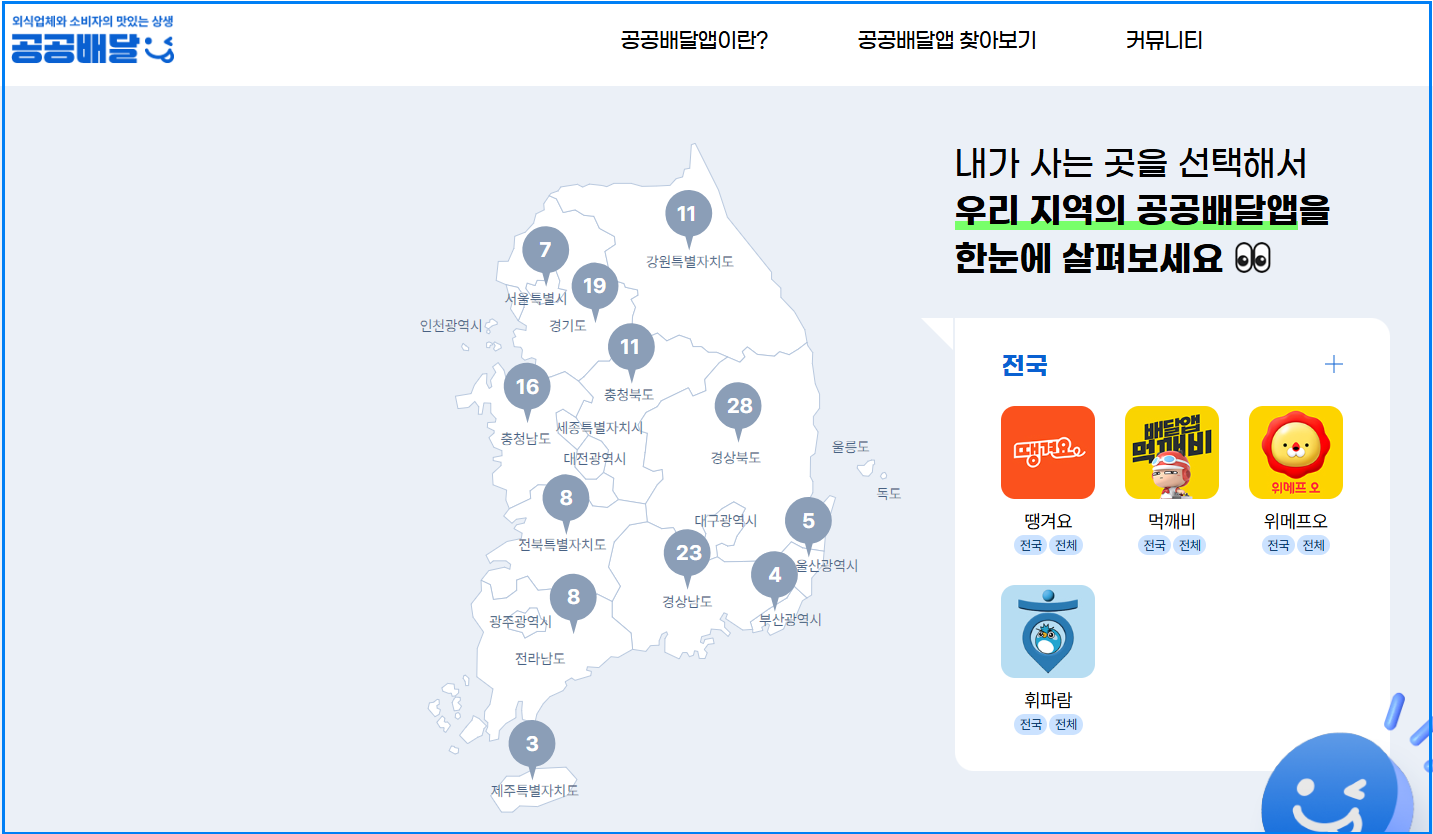
Task: Click the 전체 tag under 휘파람
Action: [x=1066, y=724]
